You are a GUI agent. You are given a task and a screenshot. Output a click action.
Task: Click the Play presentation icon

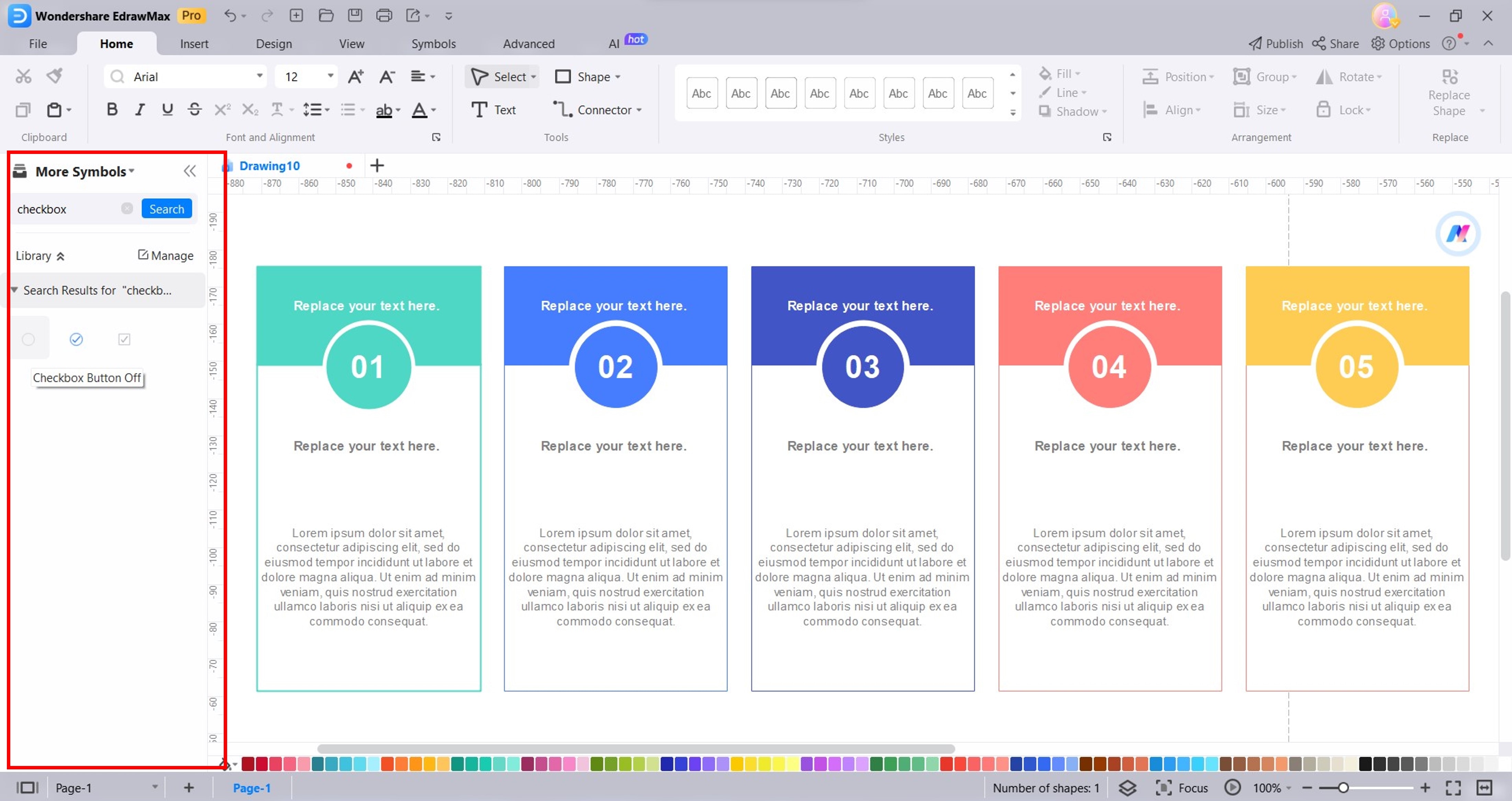pos(1232,788)
